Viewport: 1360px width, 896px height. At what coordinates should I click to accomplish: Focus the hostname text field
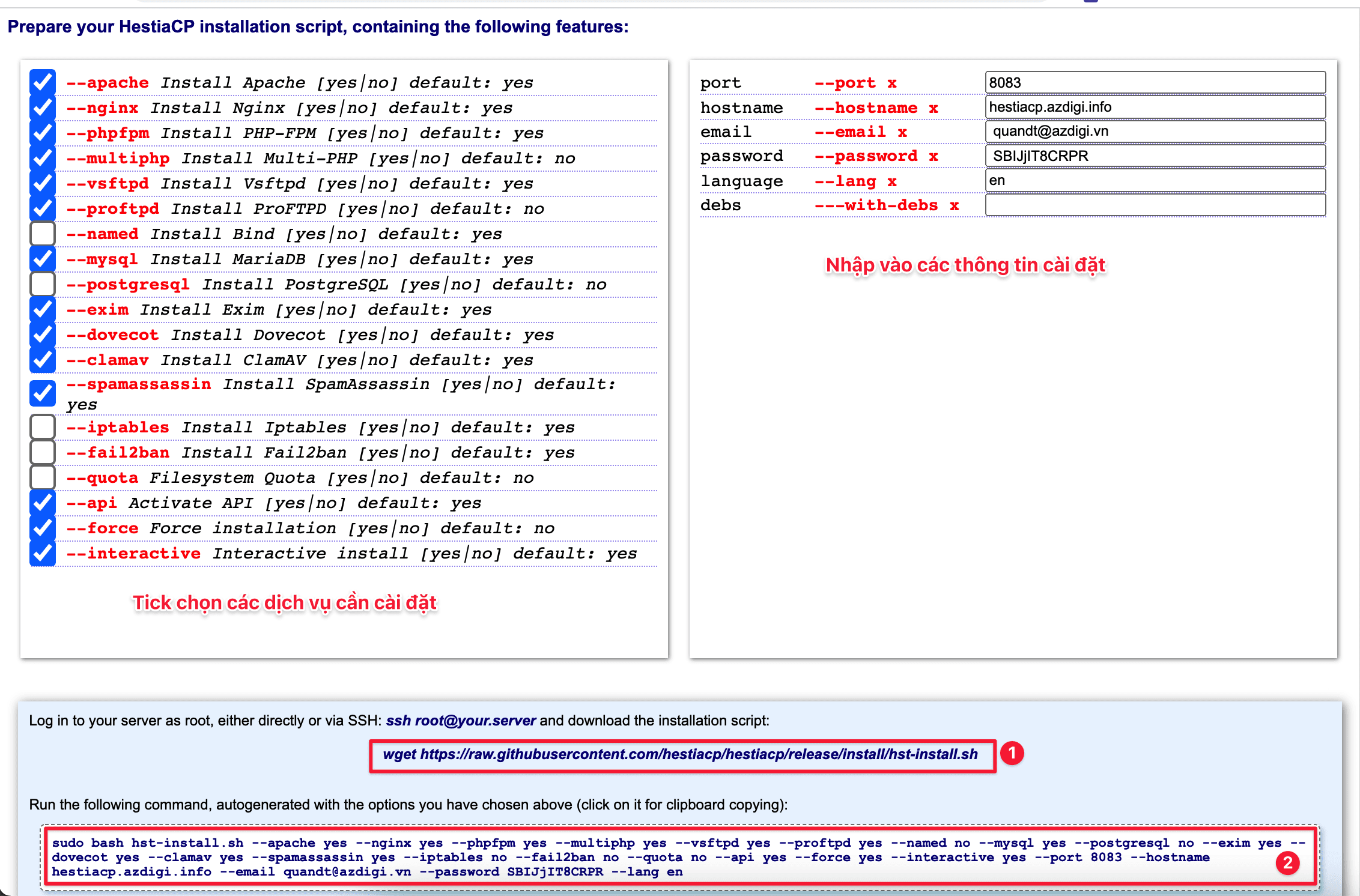pos(1155,107)
